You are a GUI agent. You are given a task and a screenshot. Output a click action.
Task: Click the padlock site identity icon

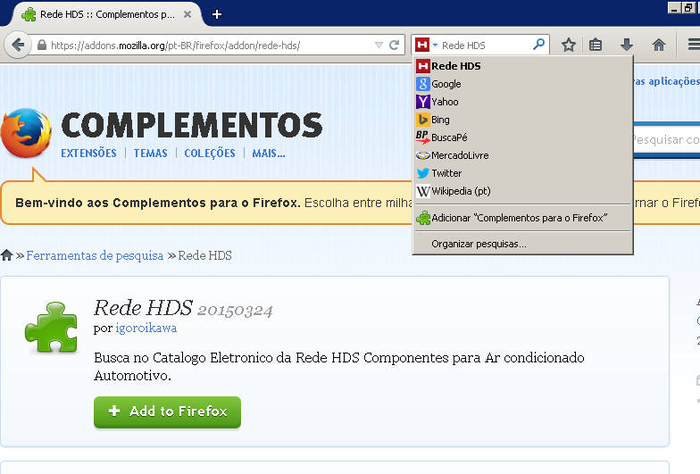(42, 45)
